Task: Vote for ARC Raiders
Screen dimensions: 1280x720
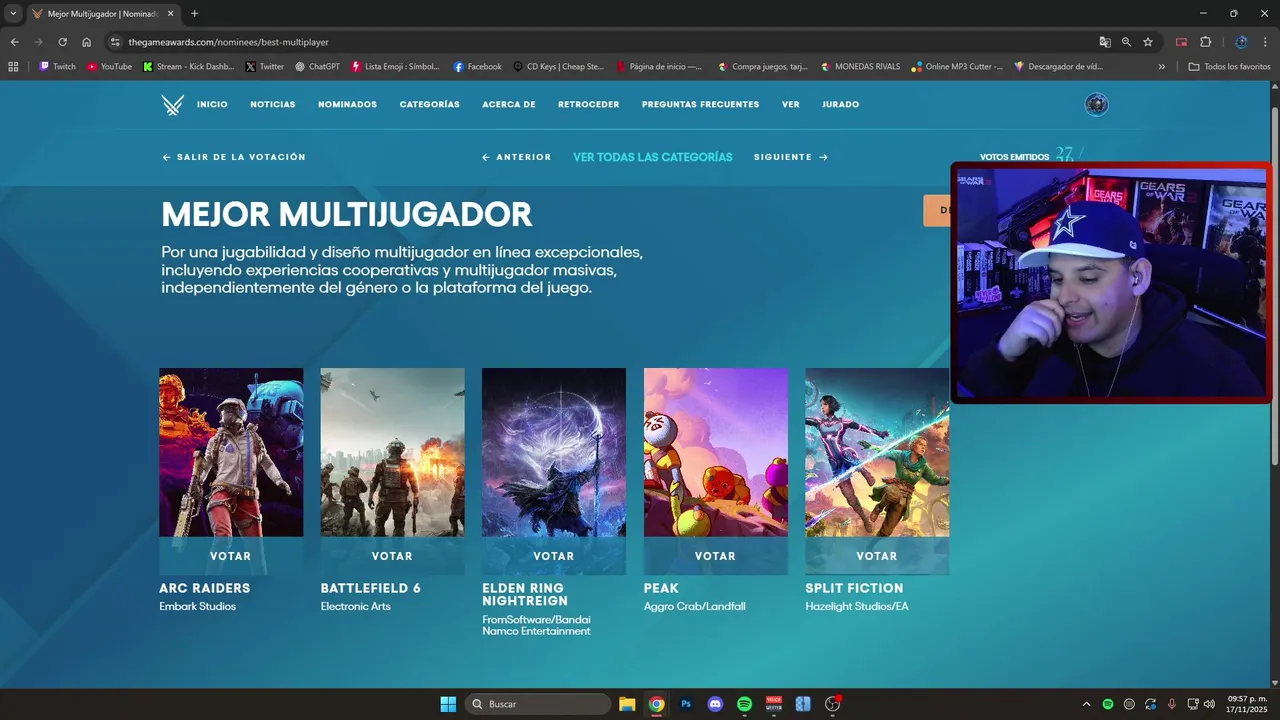Action: click(231, 556)
